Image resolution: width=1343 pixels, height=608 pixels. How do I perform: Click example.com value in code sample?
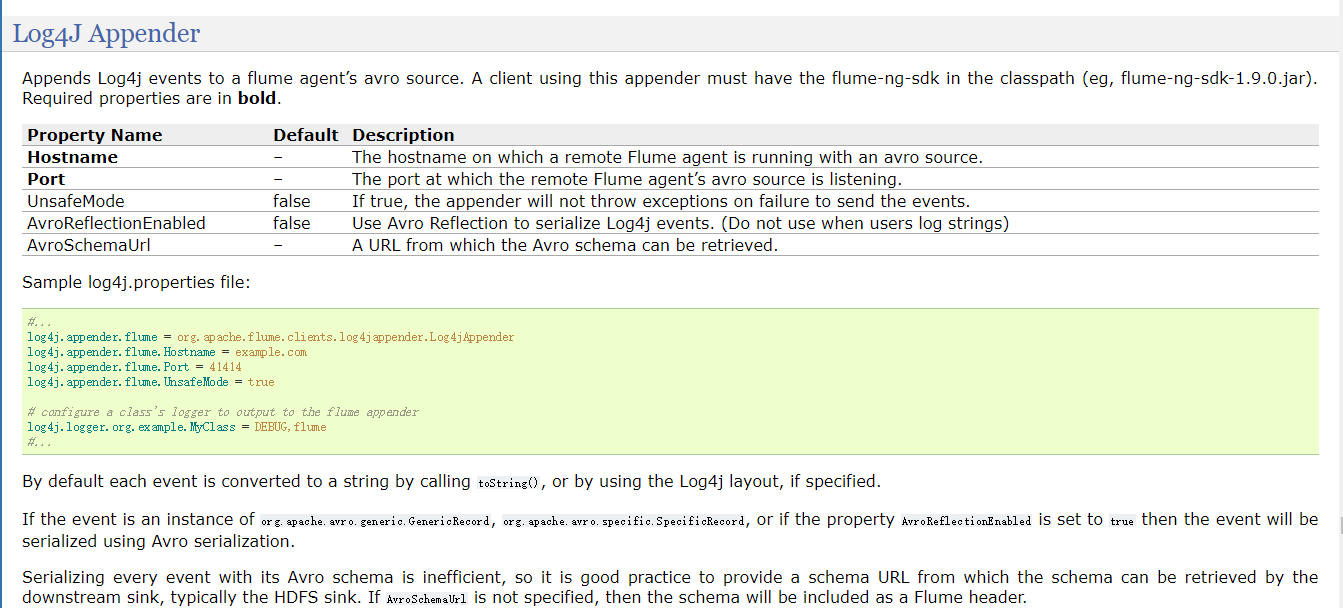click(270, 352)
